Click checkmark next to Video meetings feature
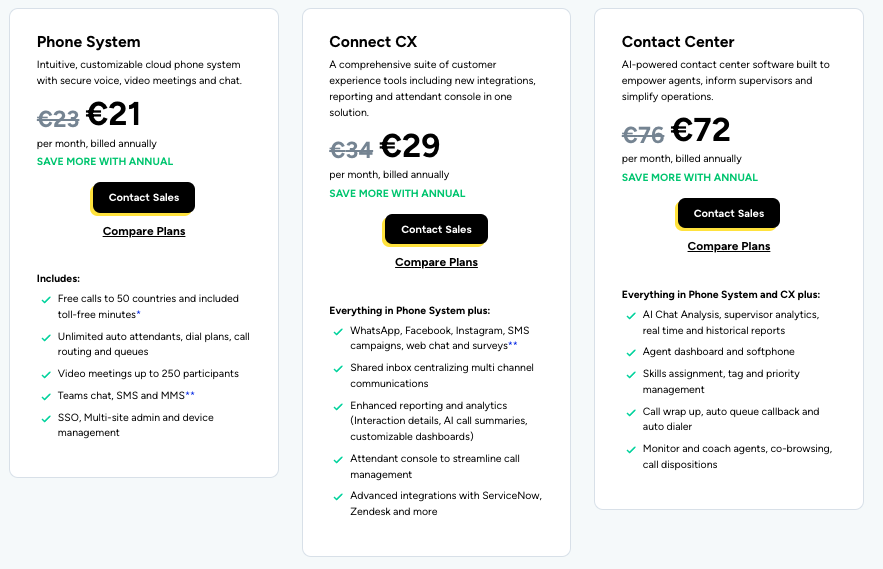This screenshot has width=883, height=569. click(46, 374)
